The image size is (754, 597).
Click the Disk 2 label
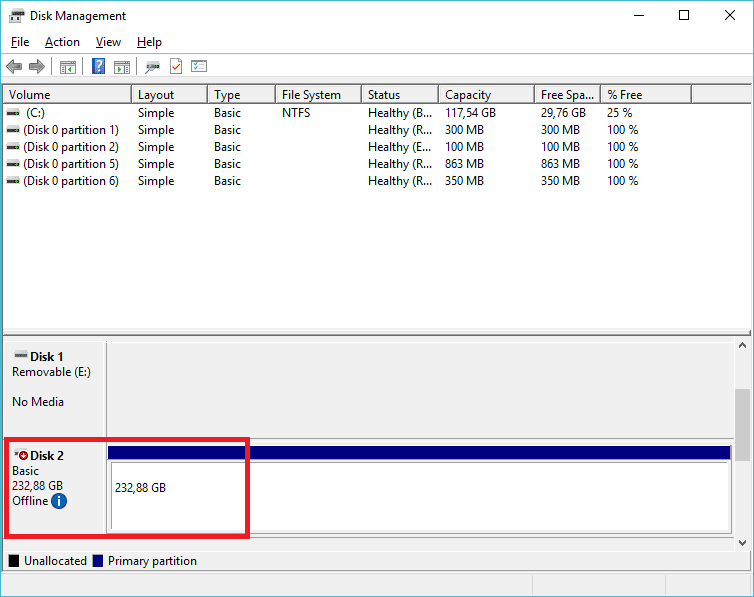pos(47,456)
